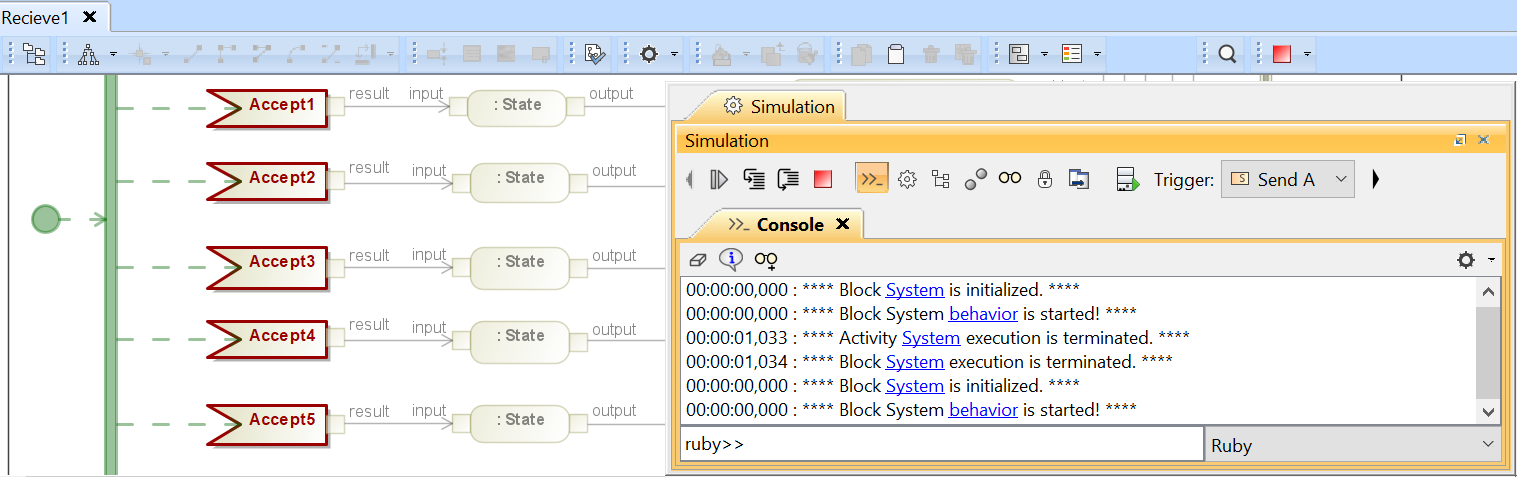Switch to the Console tab
Screen dimensions: 1517x477
click(789, 225)
